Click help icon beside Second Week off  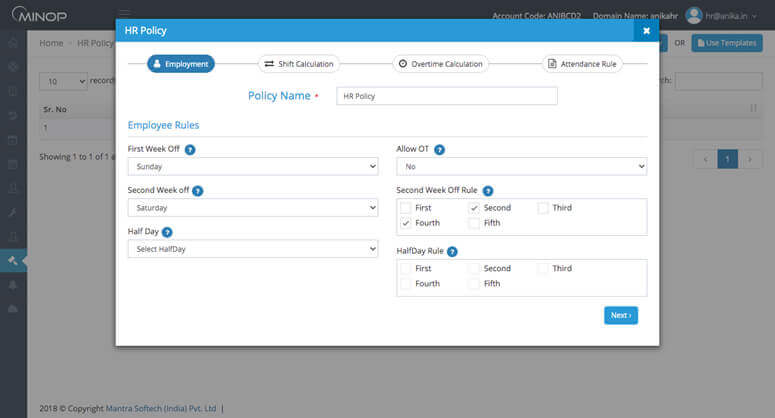click(197, 190)
